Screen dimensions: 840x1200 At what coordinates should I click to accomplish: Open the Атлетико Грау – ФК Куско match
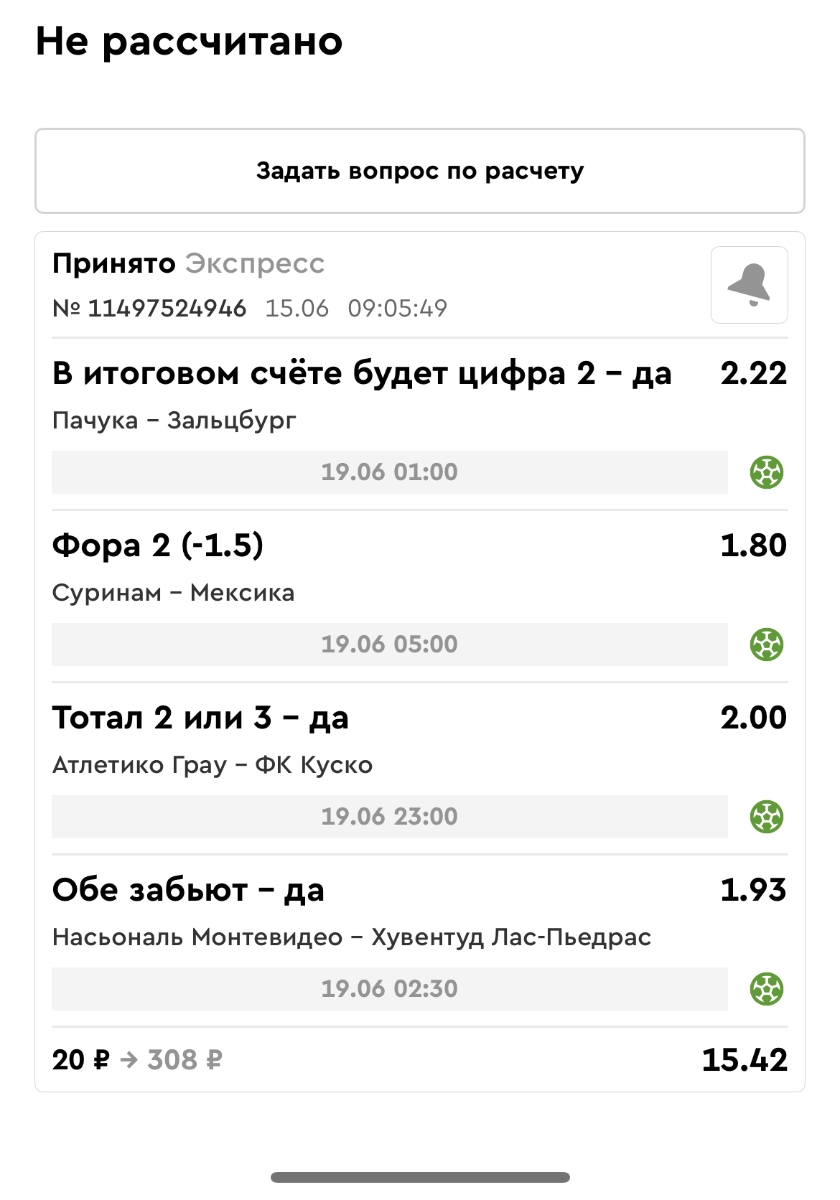click(212, 765)
